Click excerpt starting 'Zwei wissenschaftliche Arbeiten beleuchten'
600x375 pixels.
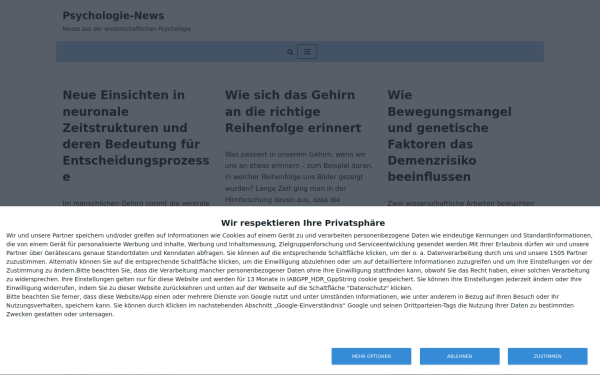(461, 203)
